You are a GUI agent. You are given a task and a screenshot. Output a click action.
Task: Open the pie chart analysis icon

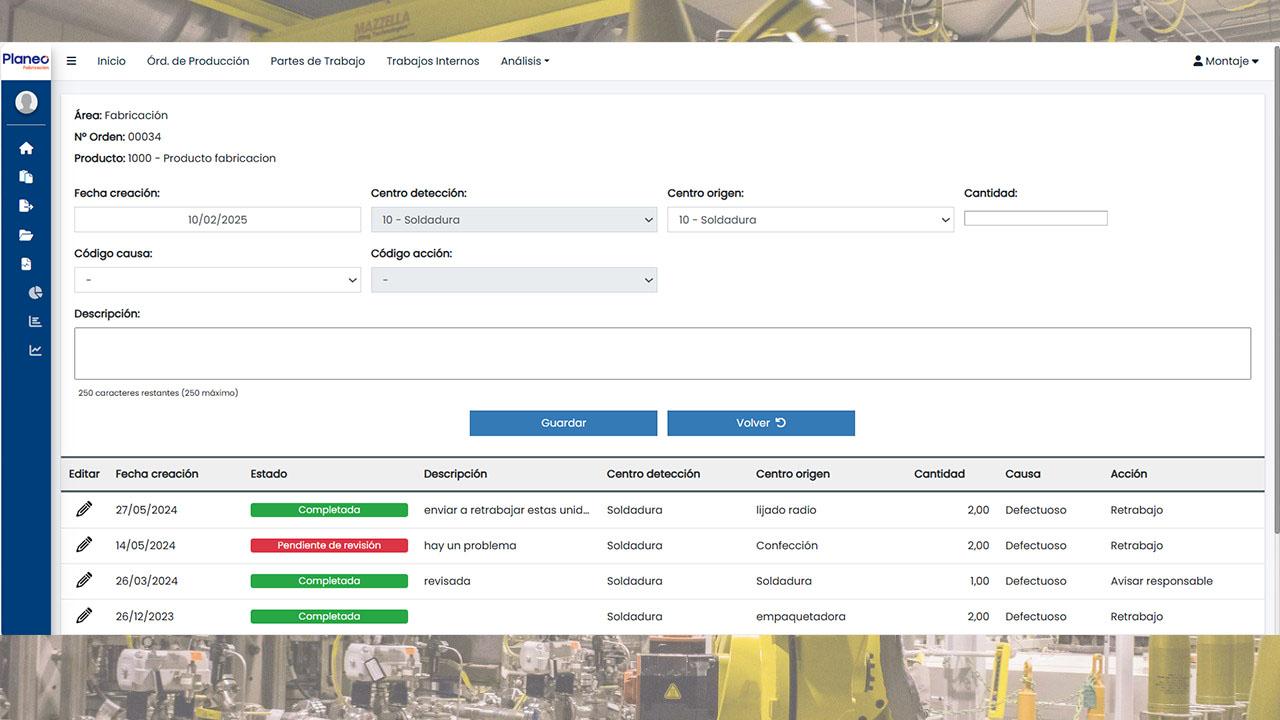(x=26, y=292)
